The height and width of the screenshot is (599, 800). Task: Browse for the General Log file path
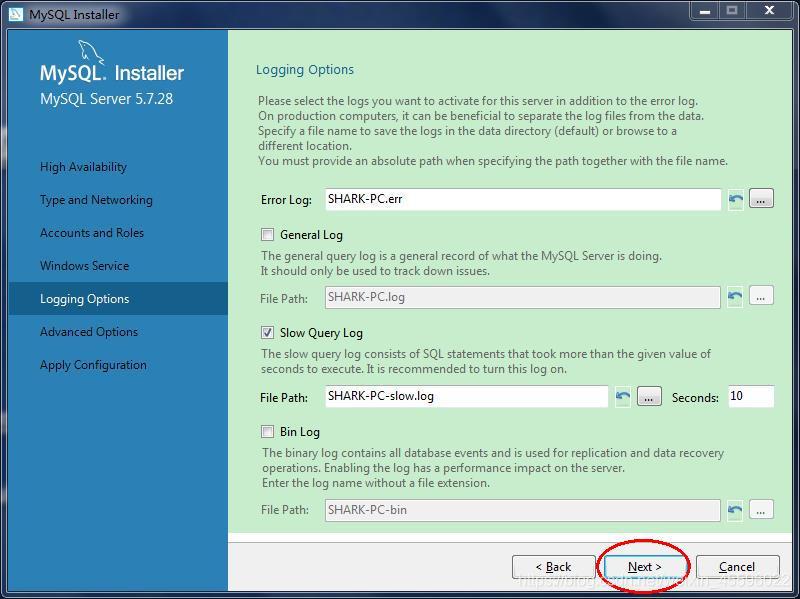(x=761, y=296)
